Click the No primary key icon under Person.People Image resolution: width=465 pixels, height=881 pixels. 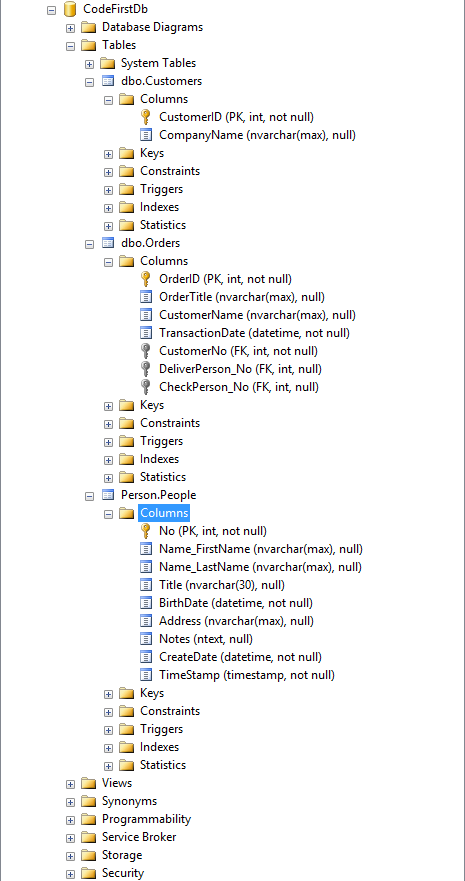[145, 531]
